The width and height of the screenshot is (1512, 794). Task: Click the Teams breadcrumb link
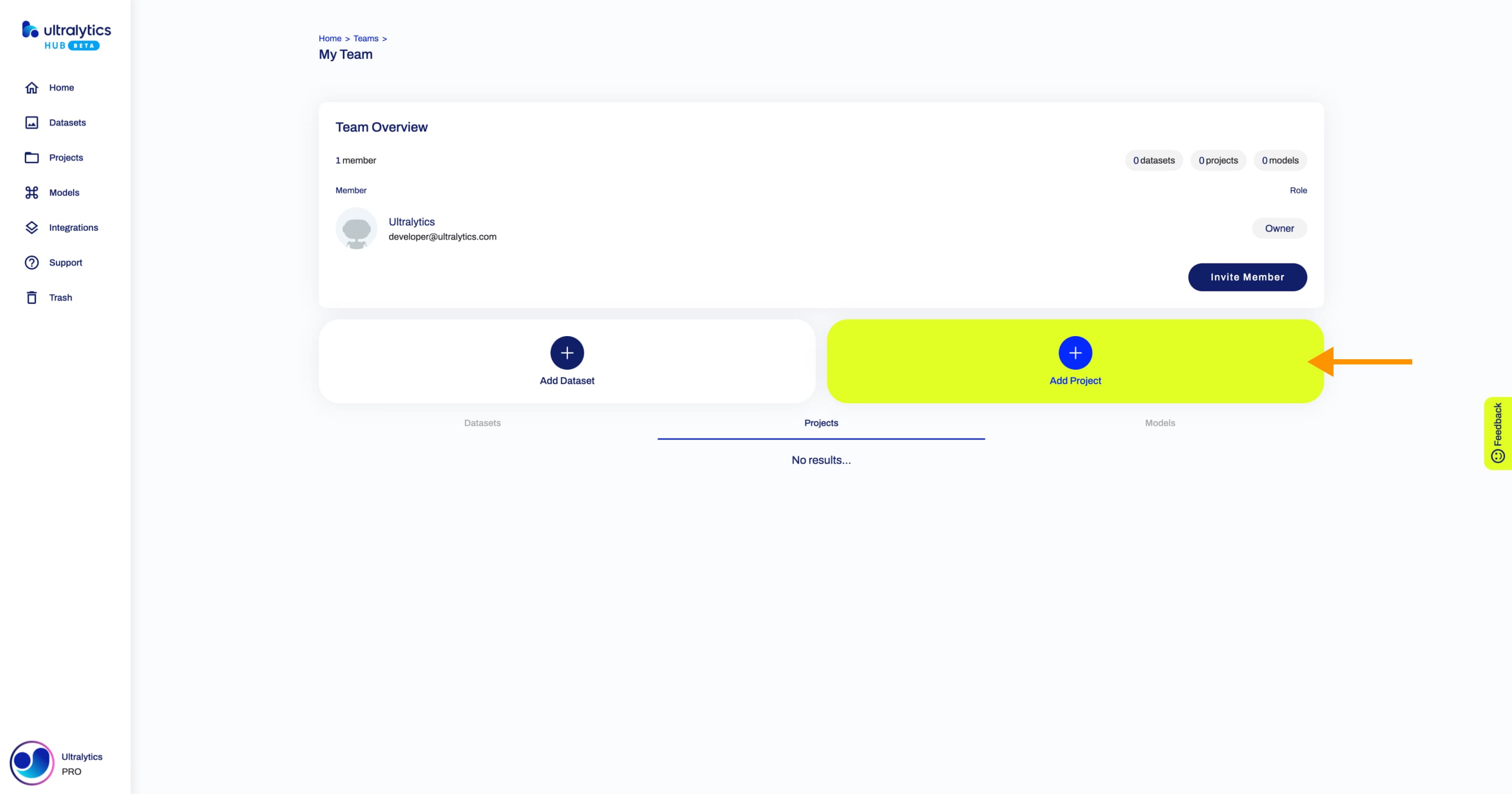pyautogui.click(x=365, y=38)
